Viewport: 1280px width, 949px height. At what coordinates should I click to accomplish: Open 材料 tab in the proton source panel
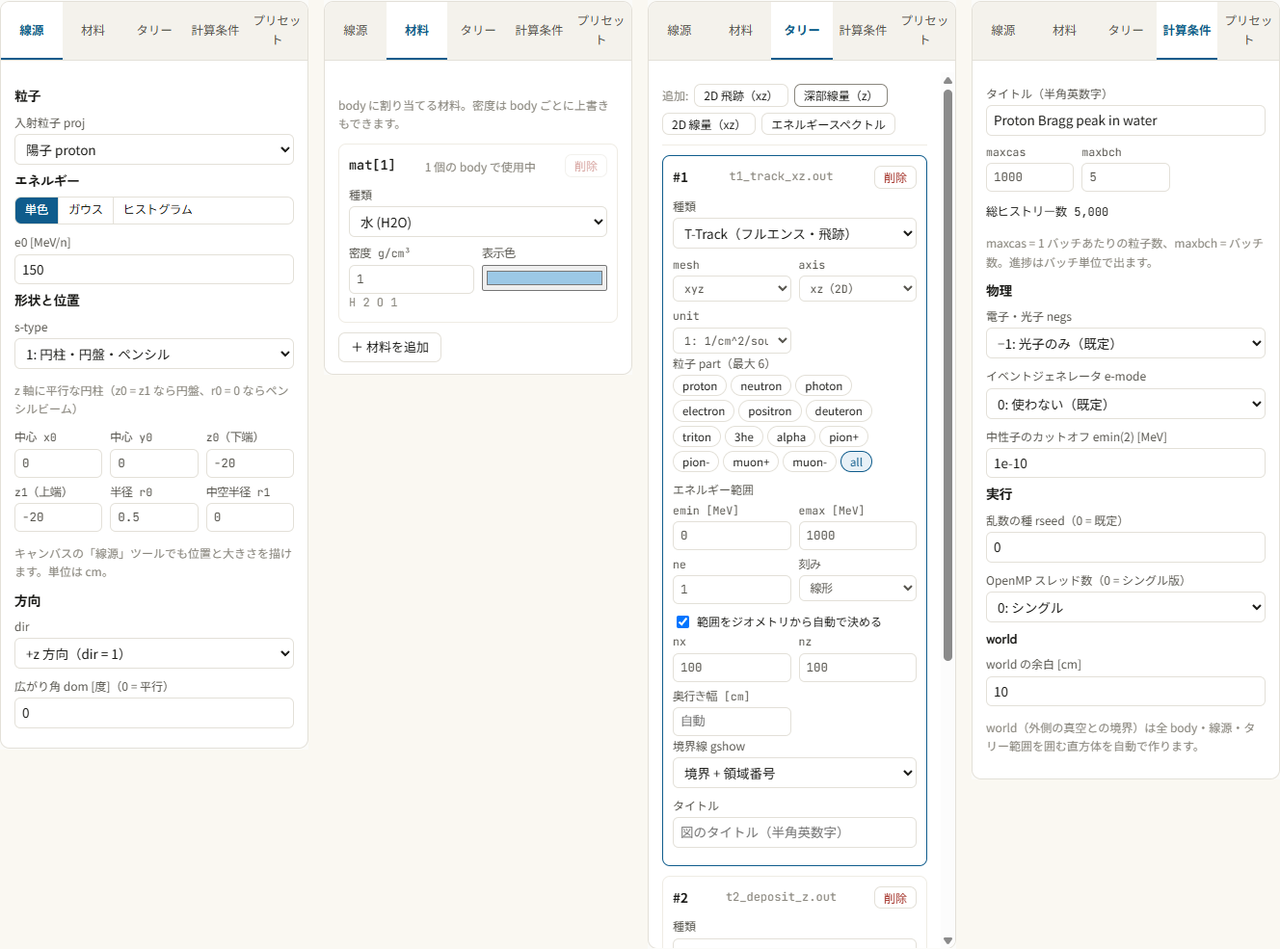pos(93,30)
